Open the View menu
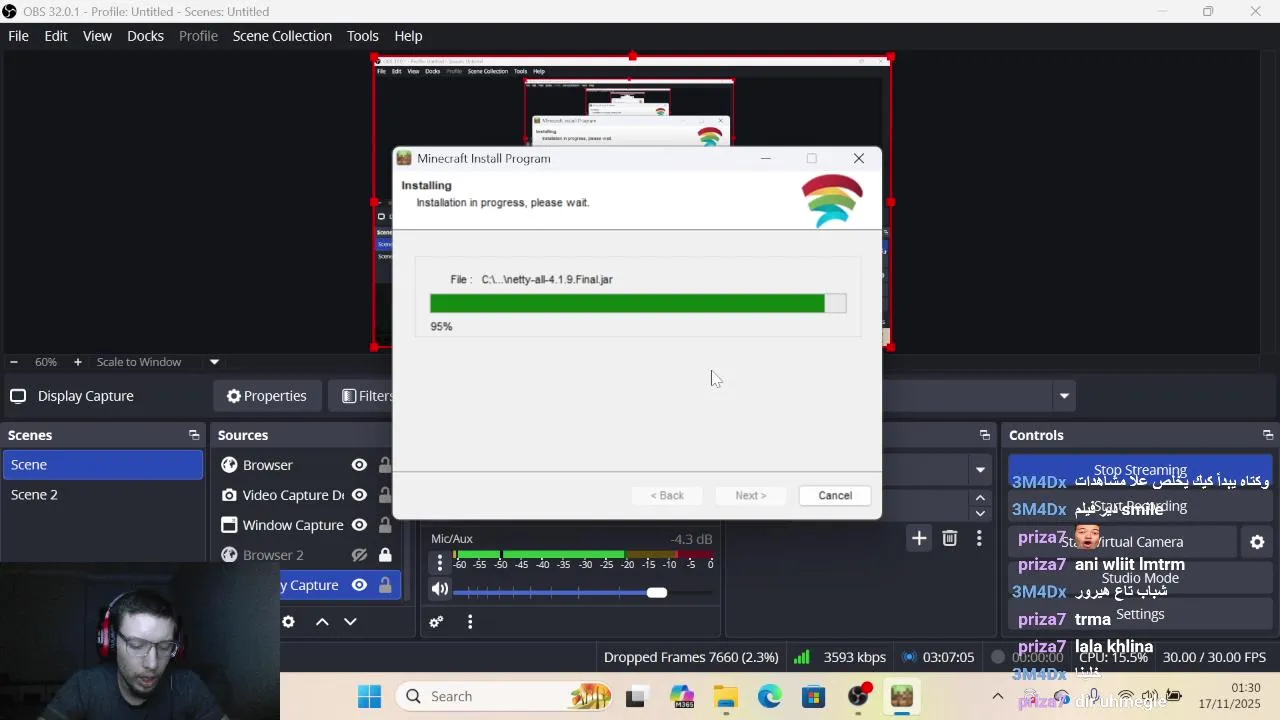The height and width of the screenshot is (720, 1280). pyautogui.click(x=97, y=36)
